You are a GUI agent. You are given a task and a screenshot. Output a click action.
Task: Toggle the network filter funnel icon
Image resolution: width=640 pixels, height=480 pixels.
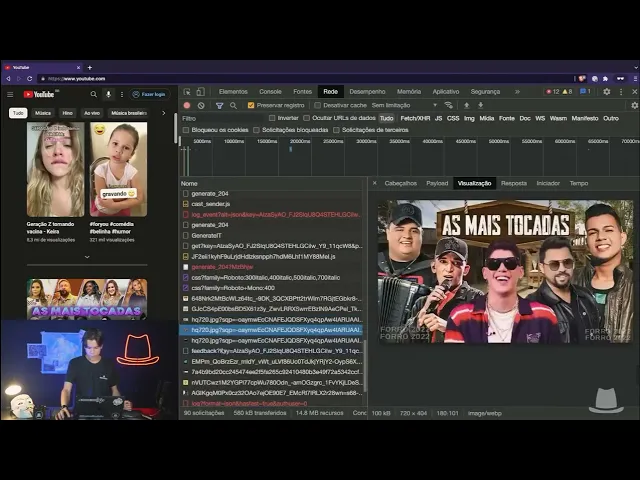(220, 105)
